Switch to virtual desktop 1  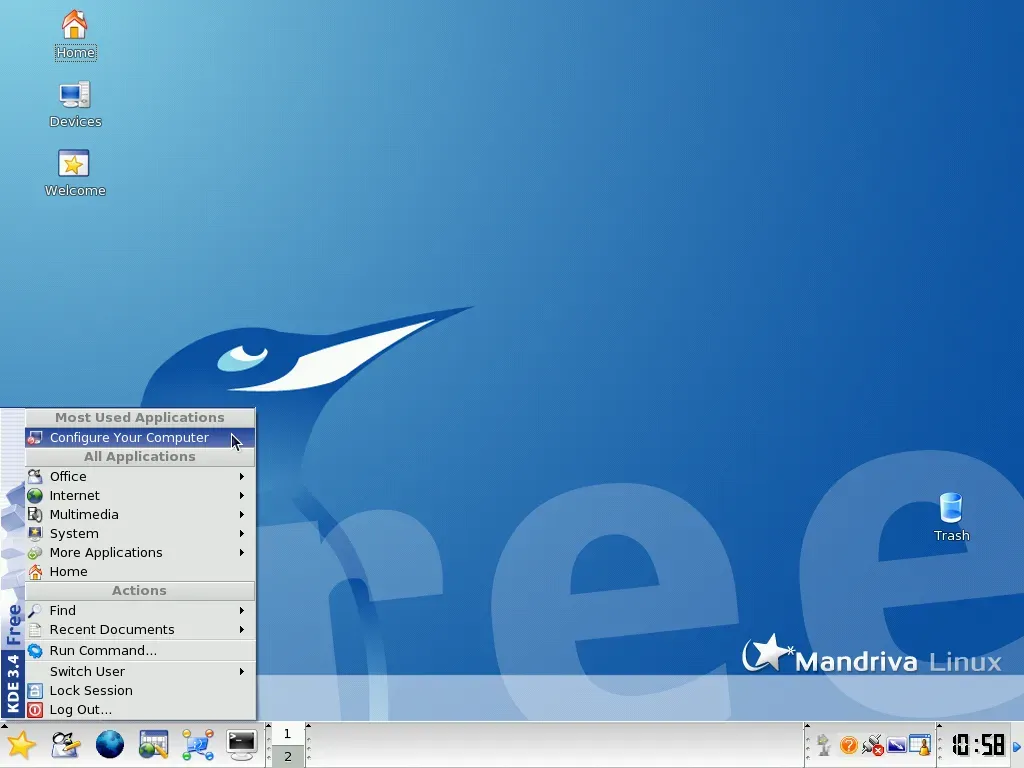(287, 733)
